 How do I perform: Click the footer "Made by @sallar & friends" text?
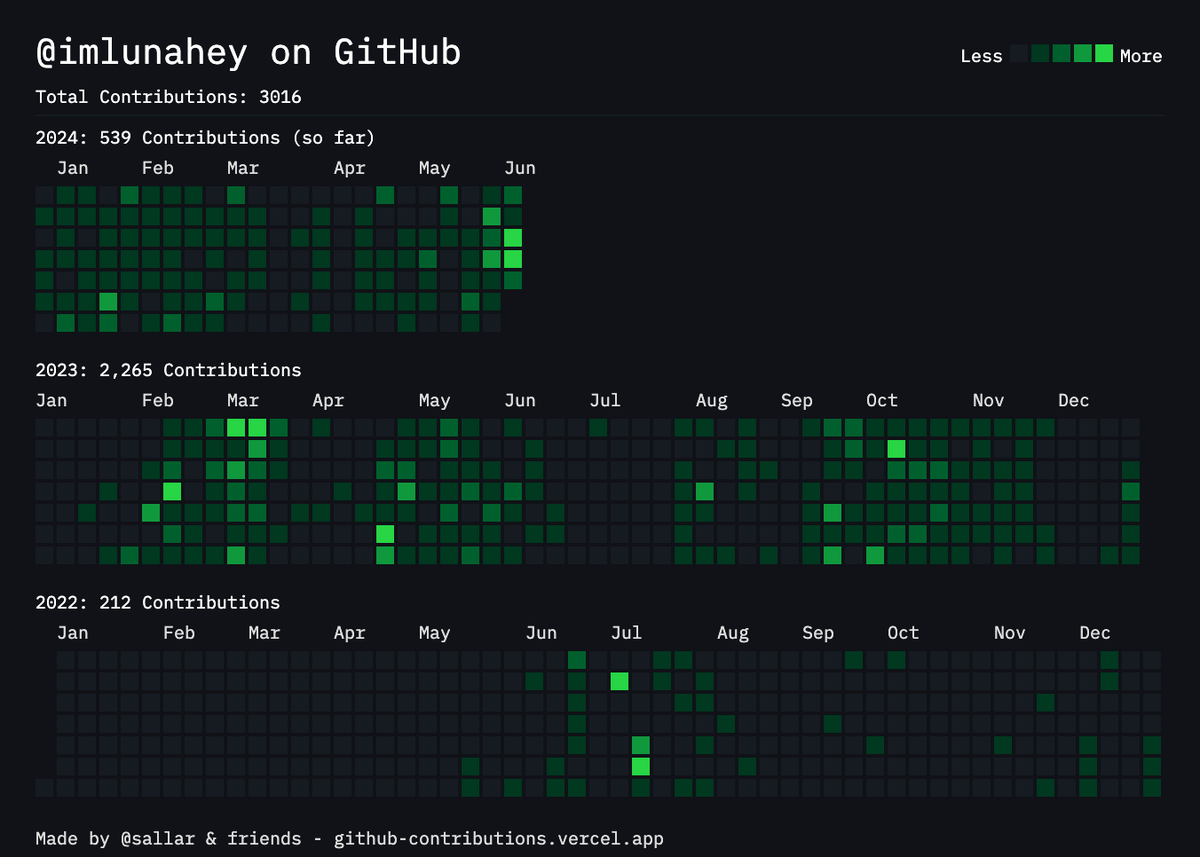coord(168,838)
